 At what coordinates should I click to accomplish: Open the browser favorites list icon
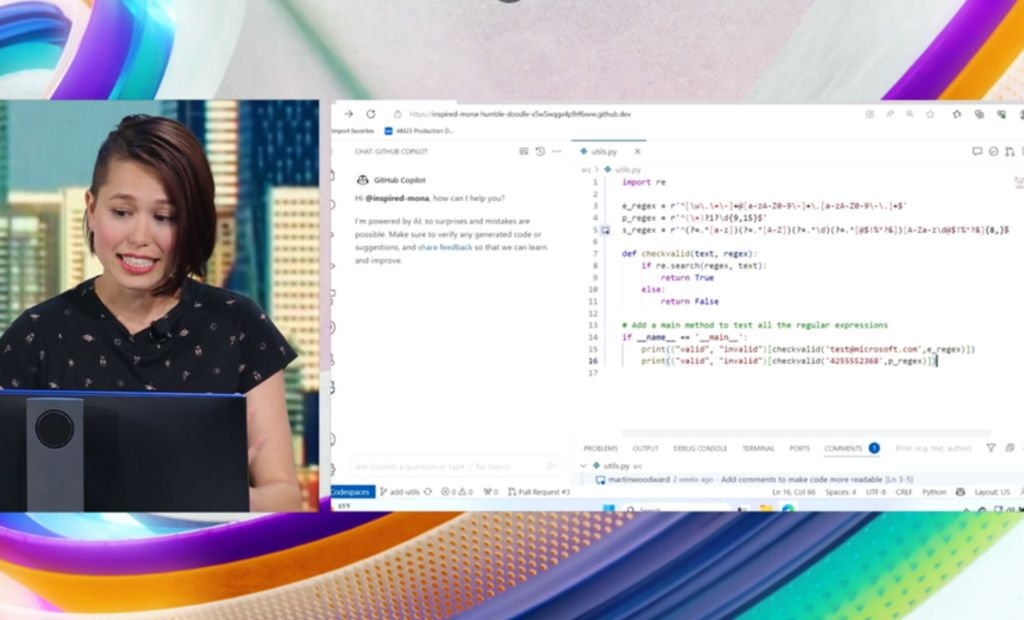click(957, 114)
